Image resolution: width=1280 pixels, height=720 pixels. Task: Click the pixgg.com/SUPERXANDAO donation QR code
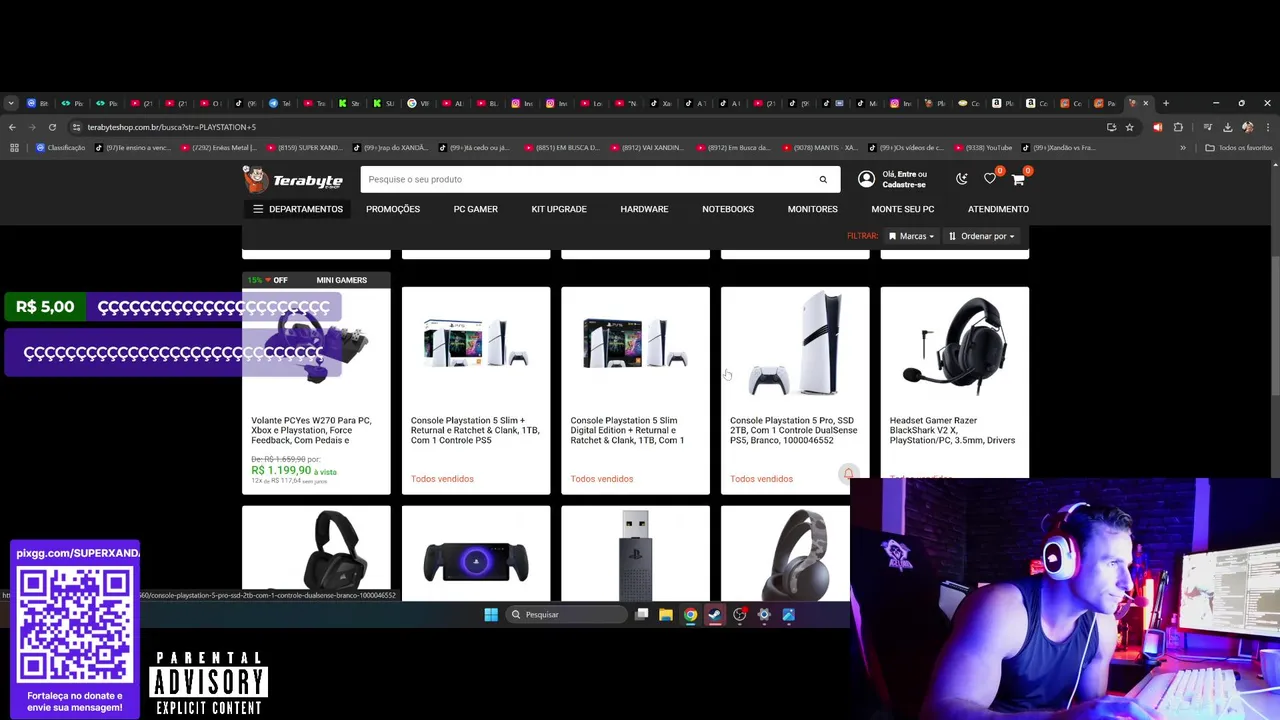tap(75, 625)
